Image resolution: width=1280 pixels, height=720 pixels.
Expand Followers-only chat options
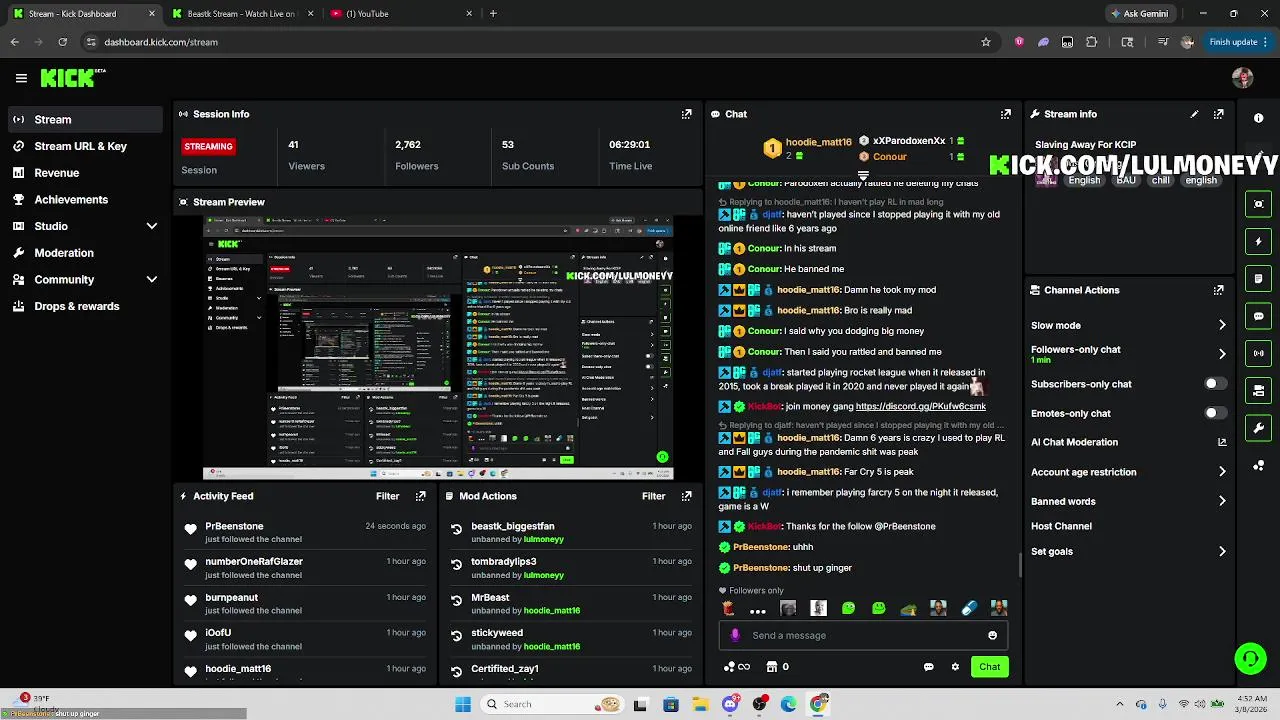coord(1222,354)
